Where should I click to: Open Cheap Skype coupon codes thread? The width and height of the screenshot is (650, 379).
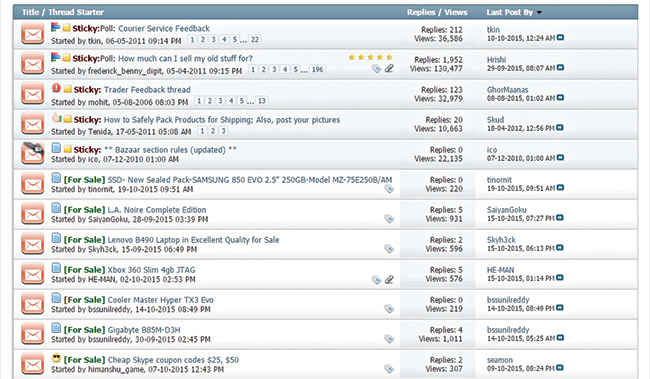(173, 360)
